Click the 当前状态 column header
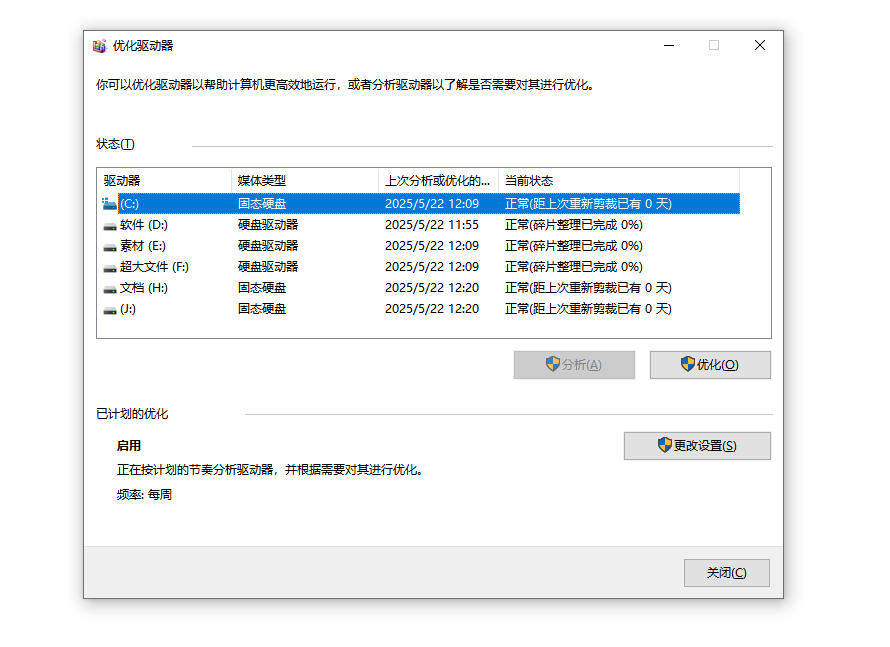 tap(619, 180)
